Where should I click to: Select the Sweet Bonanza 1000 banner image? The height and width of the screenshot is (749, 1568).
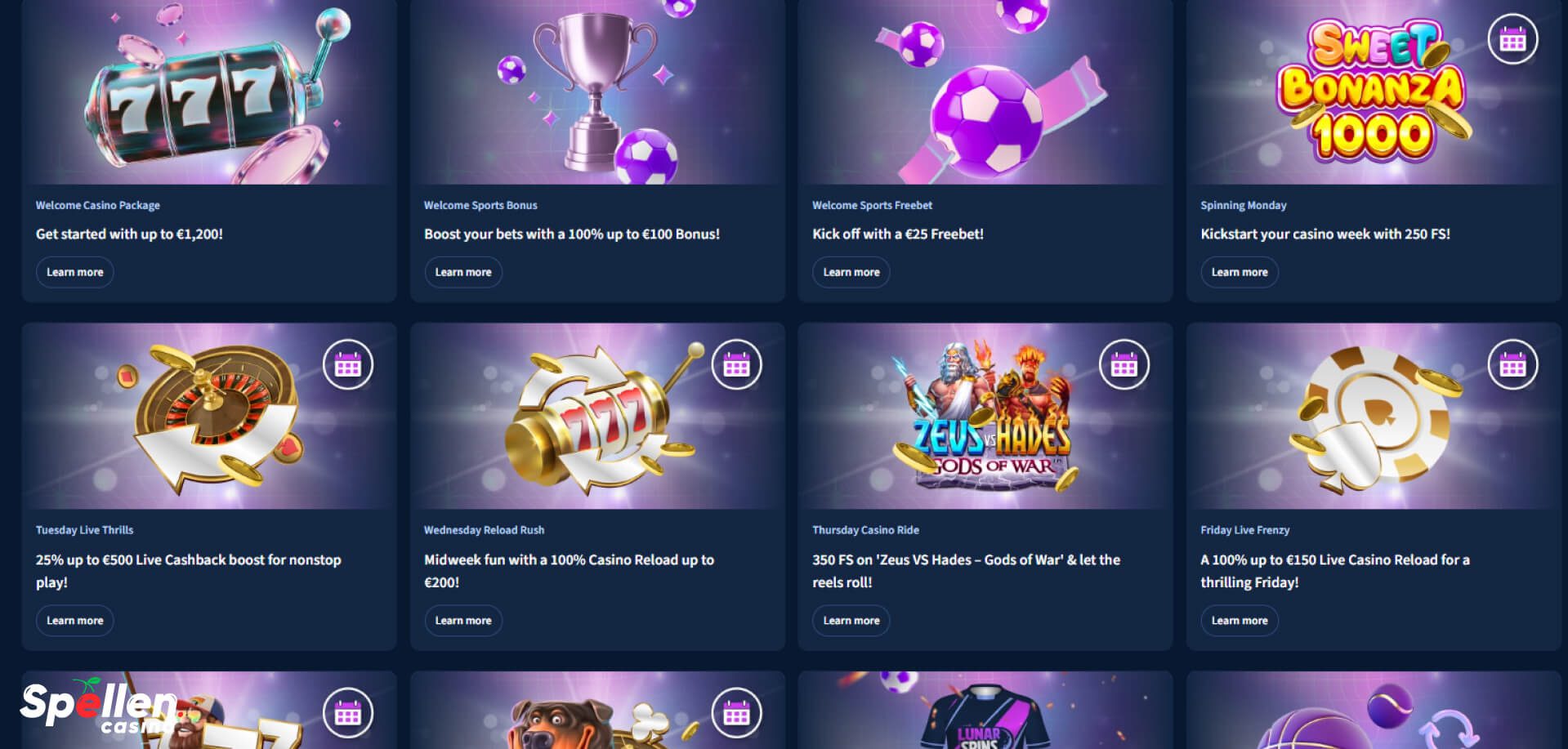(x=1374, y=91)
